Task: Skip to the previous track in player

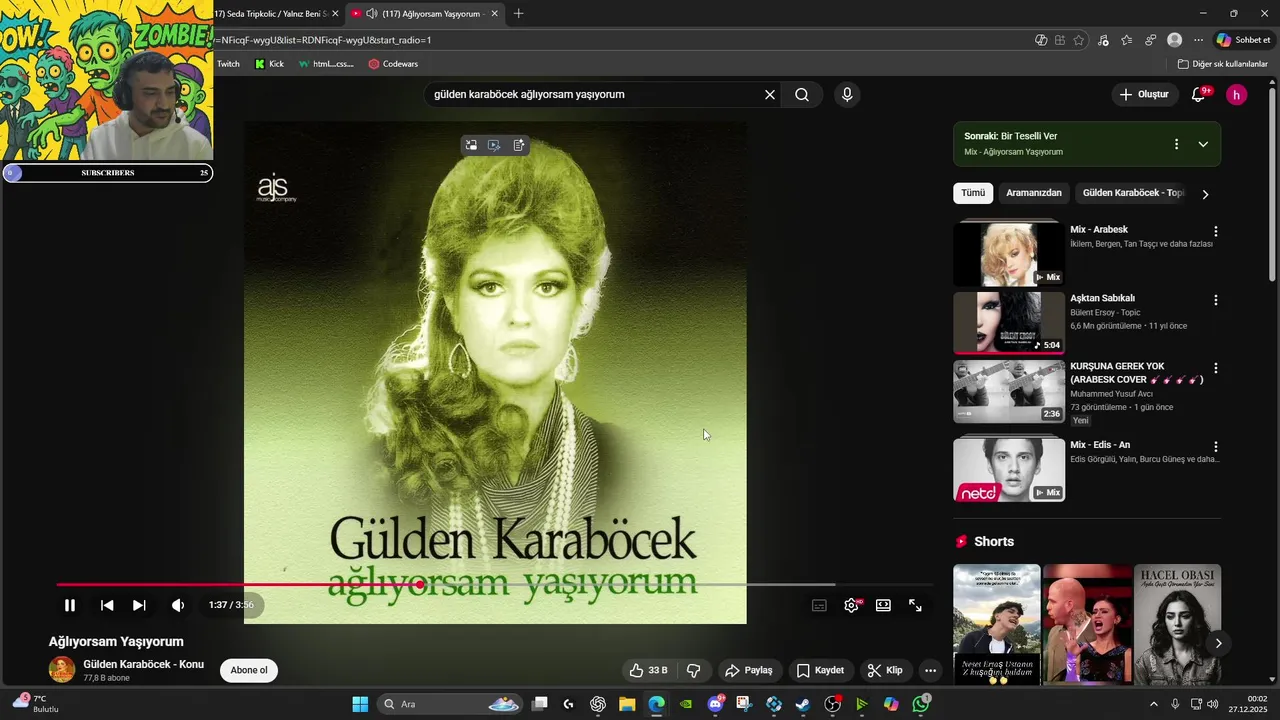Action: pos(107,605)
